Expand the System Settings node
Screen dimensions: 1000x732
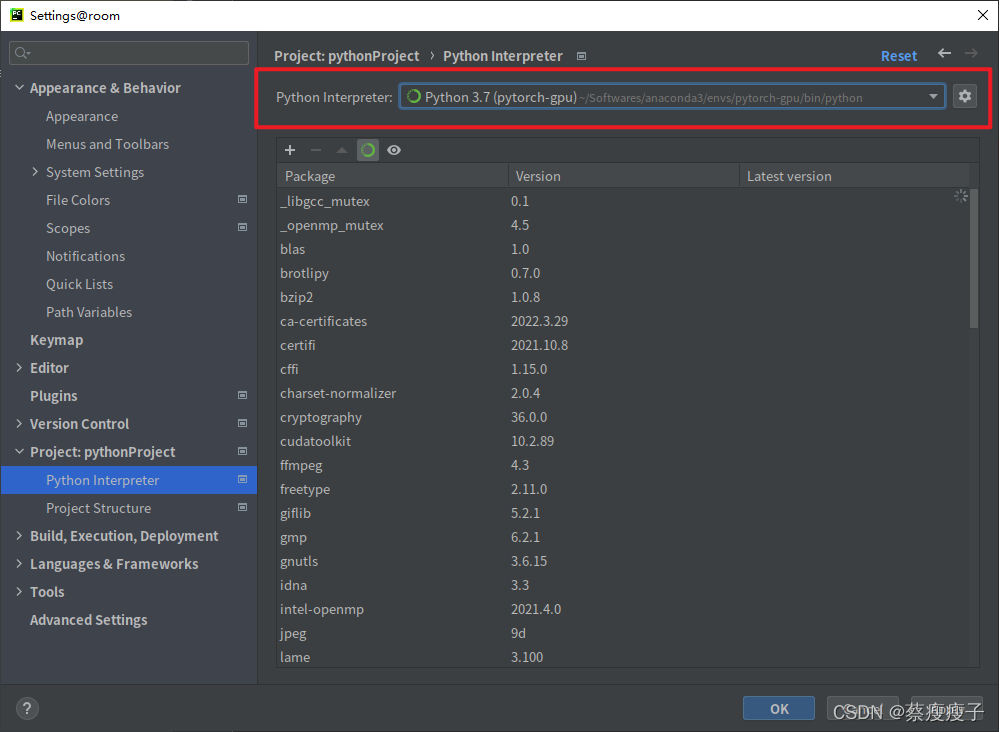35,172
